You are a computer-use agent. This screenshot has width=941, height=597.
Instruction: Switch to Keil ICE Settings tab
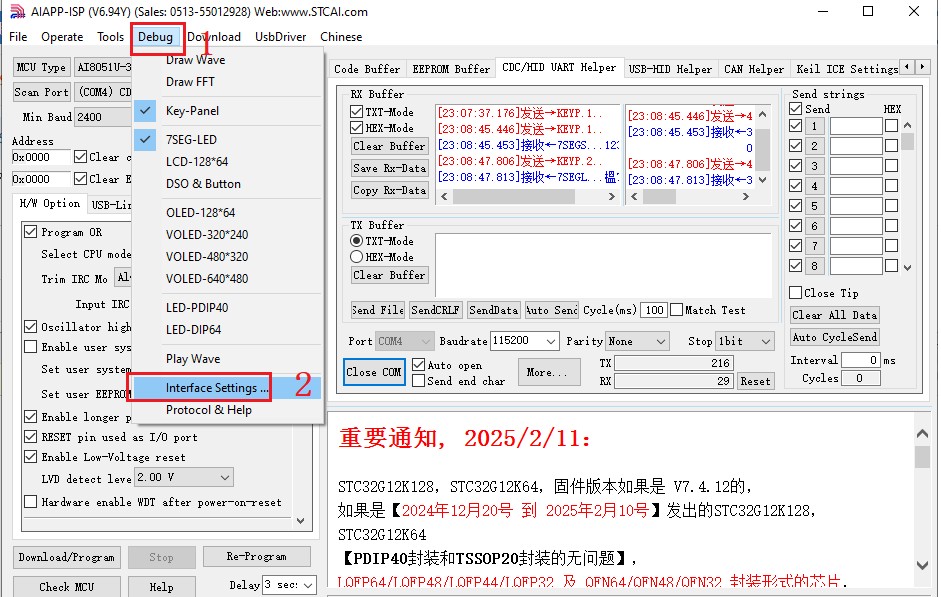(x=846, y=68)
